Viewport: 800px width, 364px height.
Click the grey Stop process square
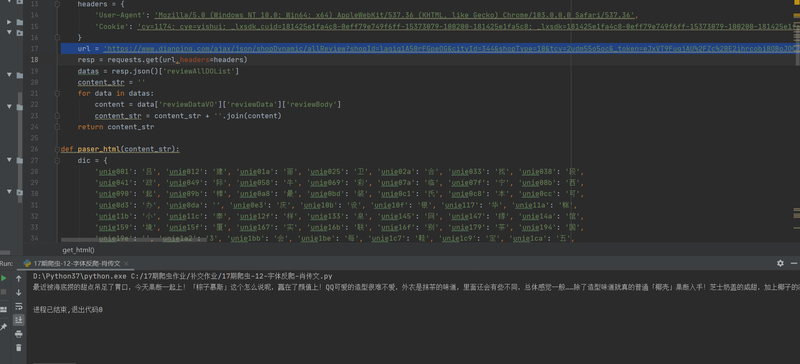pos(4,292)
